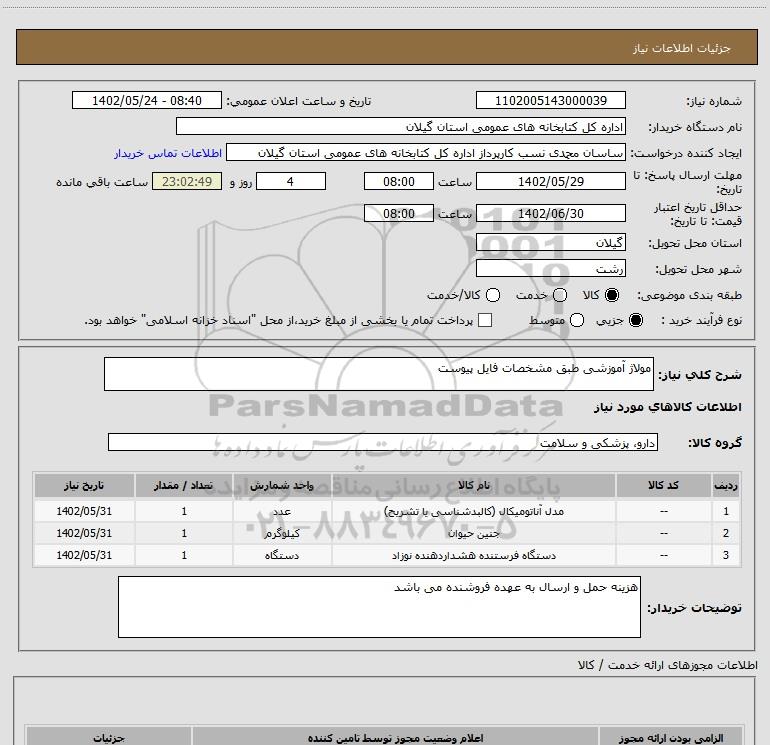This screenshot has height=745, width=770.
Task: Click the شماره نیاز number field
Action: (550, 101)
